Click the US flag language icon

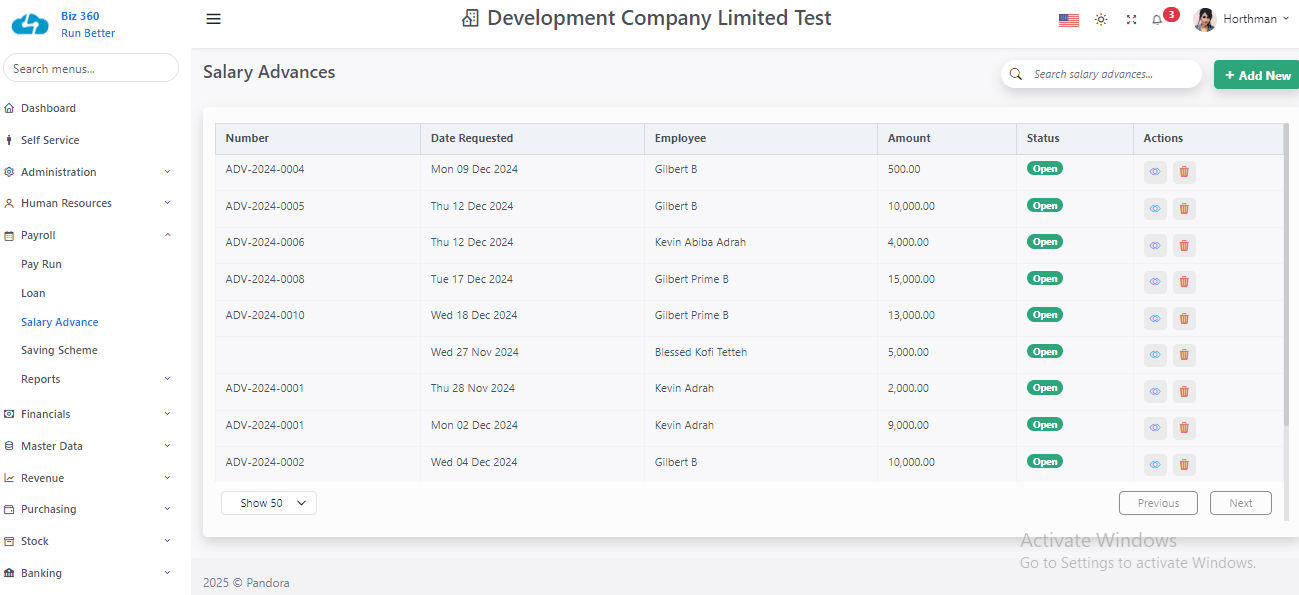click(1069, 19)
